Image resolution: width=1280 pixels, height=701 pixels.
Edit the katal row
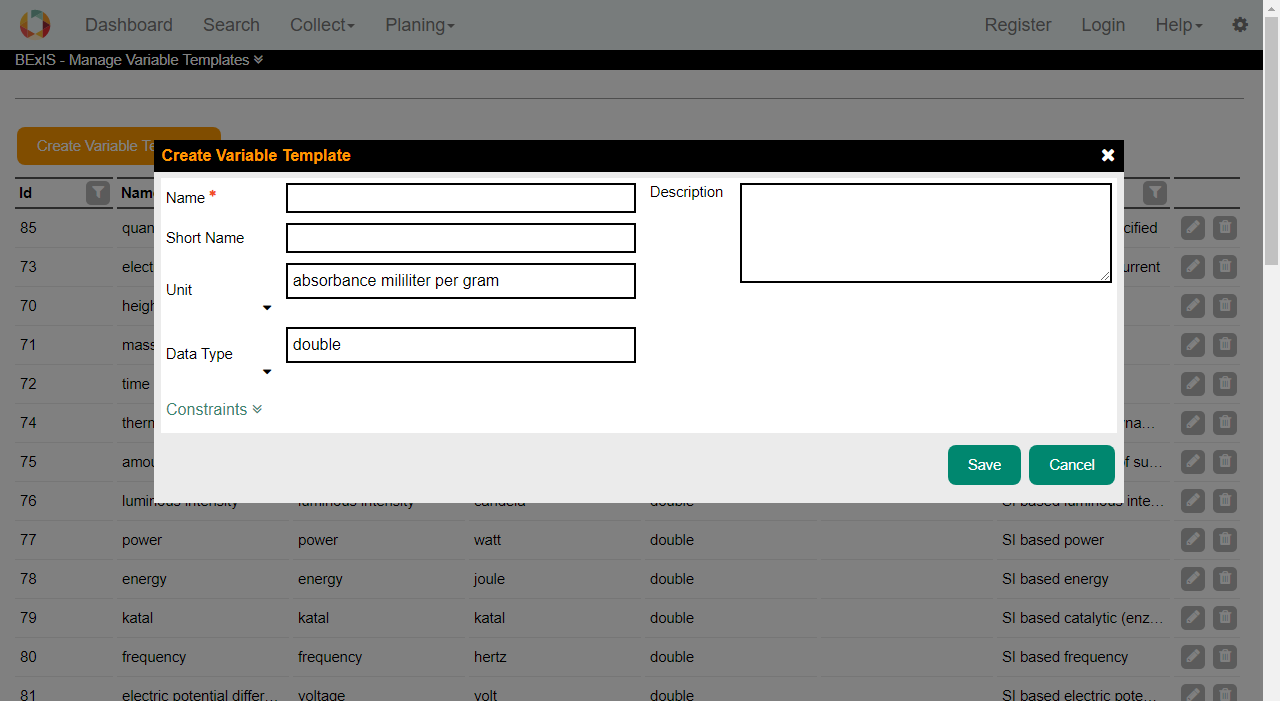coord(1192,618)
